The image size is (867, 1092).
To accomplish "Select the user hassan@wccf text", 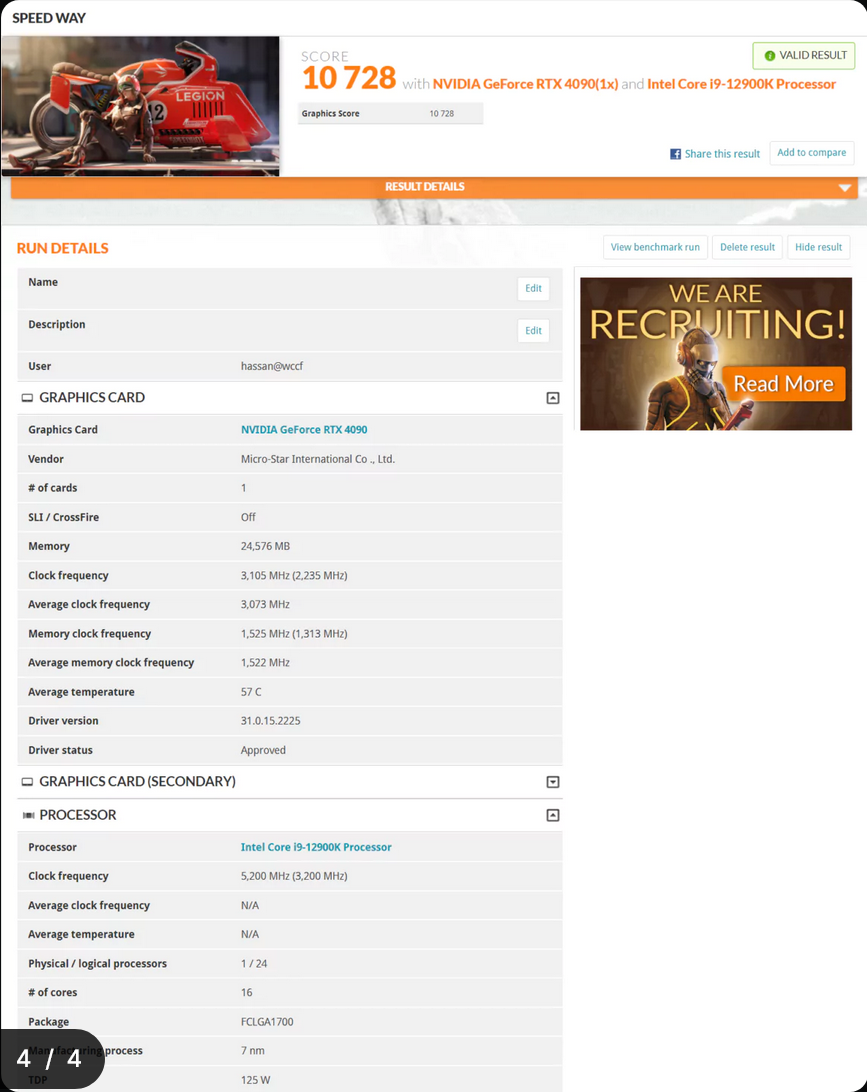I will (x=272, y=366).
